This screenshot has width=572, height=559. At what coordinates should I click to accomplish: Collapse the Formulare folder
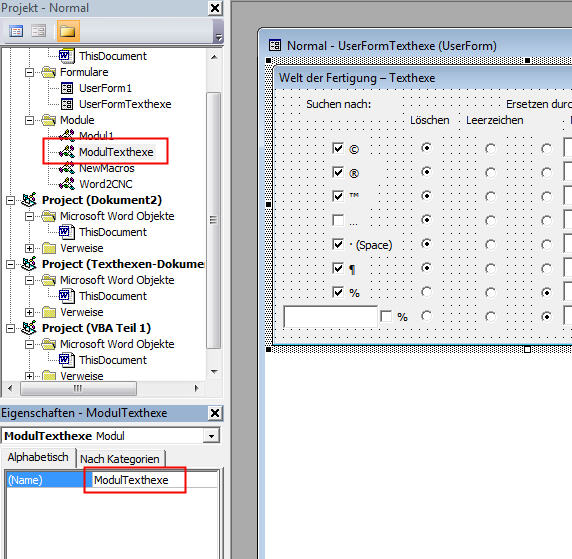(x=30, y=72)
